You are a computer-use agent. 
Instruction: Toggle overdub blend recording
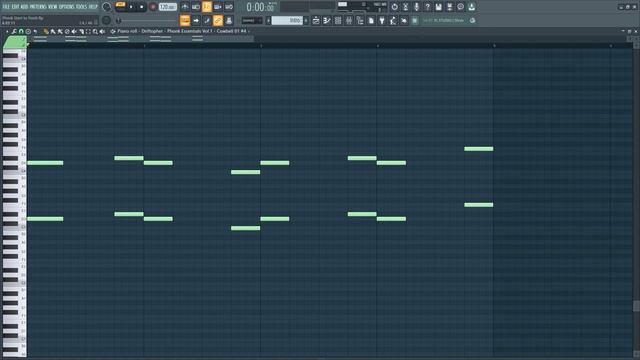point(218,7)
